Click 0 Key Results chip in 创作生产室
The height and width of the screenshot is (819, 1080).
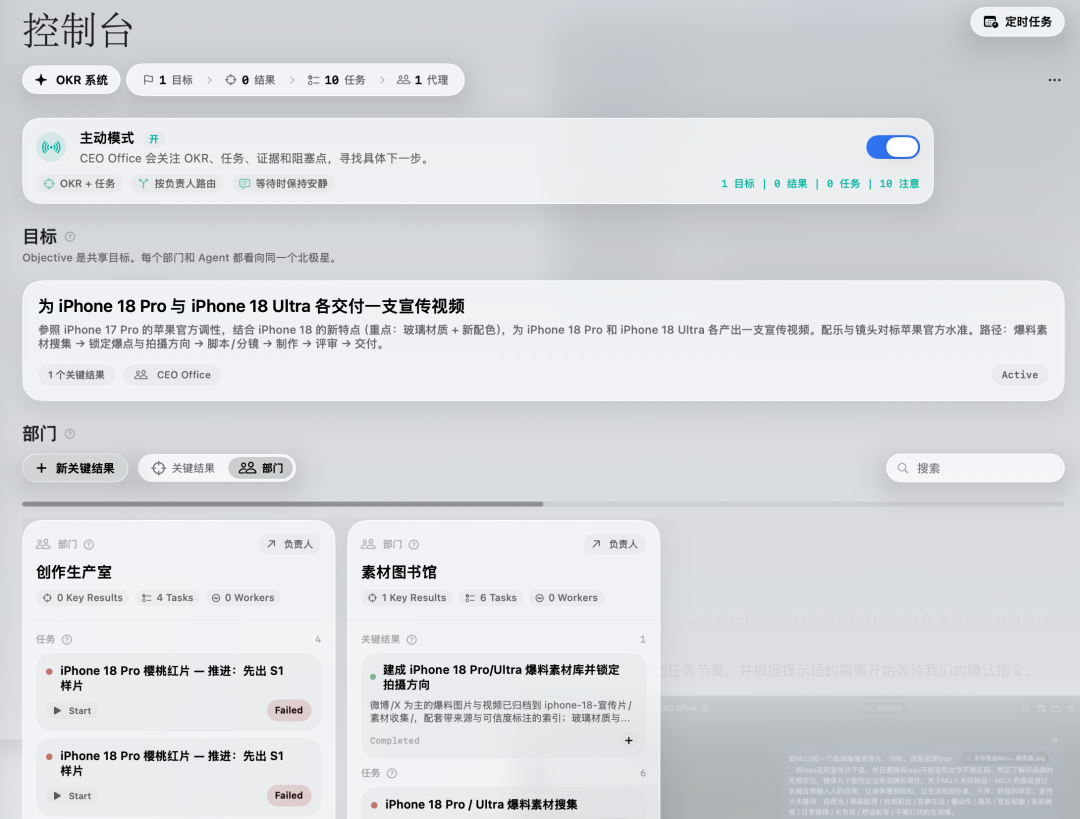pyautogui.click(x=83, y=598)
